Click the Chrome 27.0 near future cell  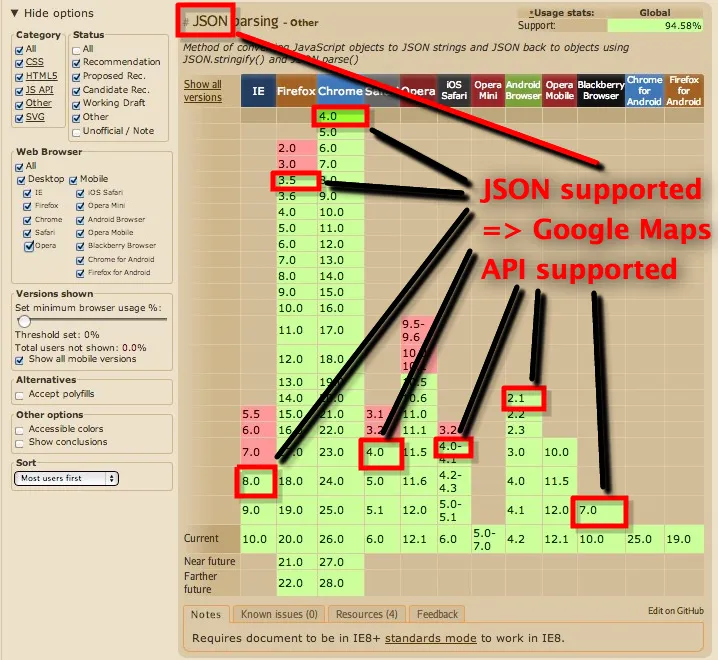click(x=341, y=562)
